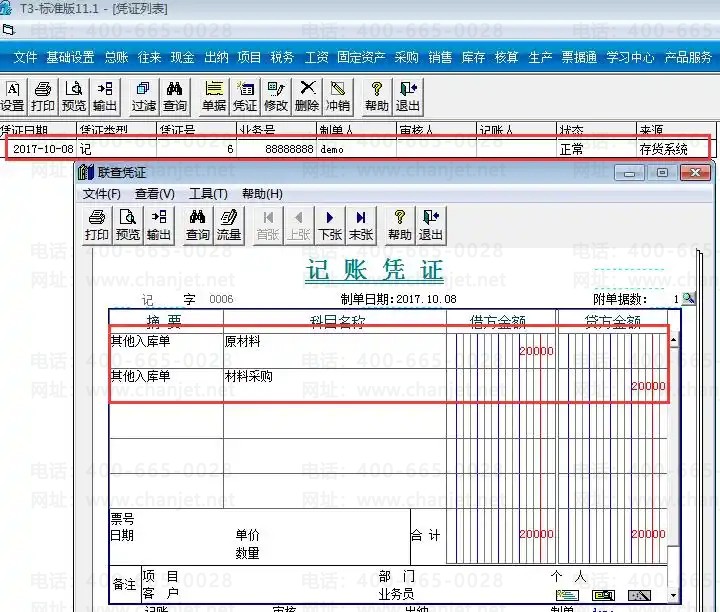Click the 制单人 column header
This screenshot has height=612, width=720.
(356, 129)
